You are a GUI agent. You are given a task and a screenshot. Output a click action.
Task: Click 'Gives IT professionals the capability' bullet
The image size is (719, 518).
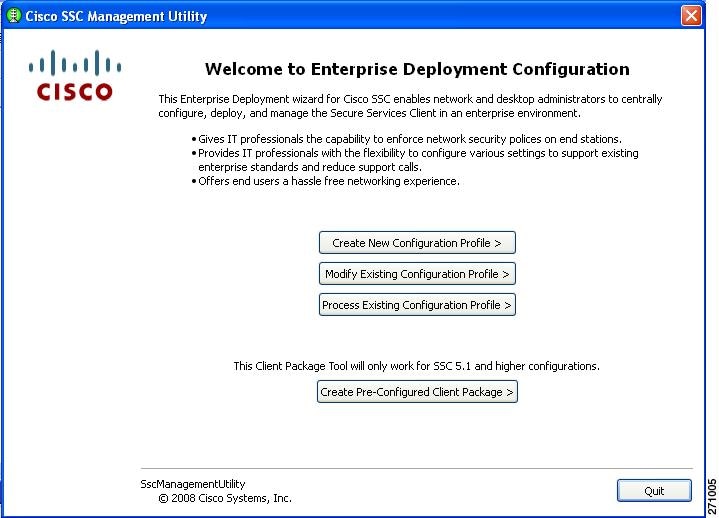pyautogui.click(x=406, y=139)
